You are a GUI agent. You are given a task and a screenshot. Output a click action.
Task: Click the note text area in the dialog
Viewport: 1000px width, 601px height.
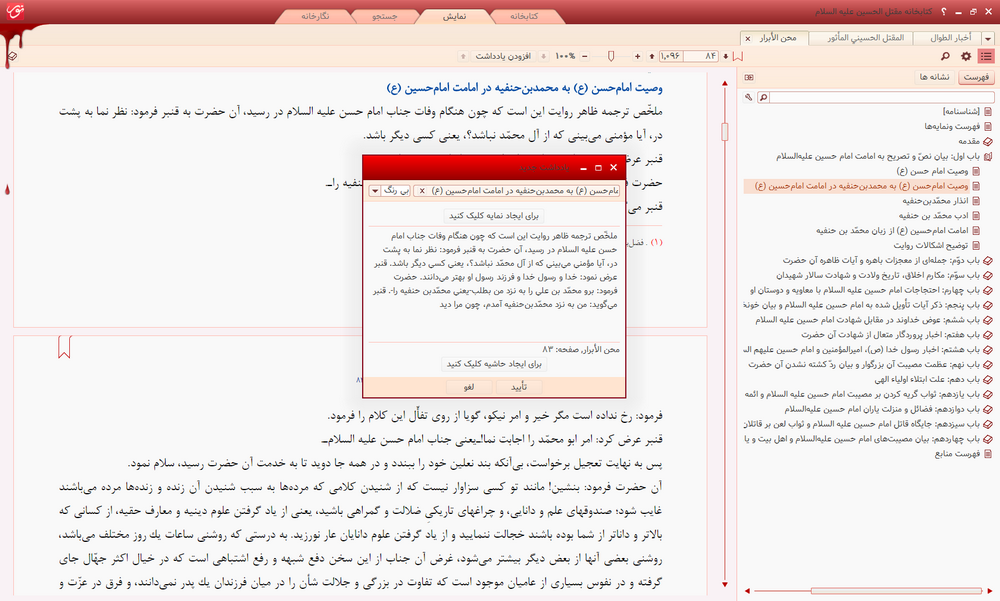[494, 284]
